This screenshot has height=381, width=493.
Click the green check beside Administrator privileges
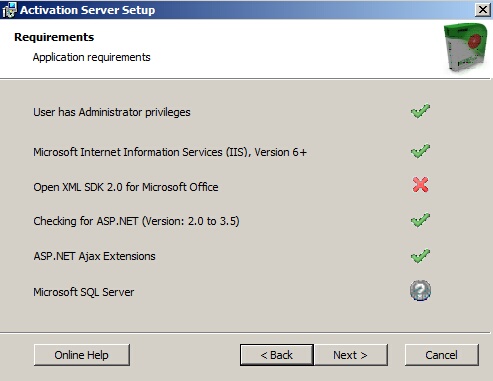(x=420, y=111)
